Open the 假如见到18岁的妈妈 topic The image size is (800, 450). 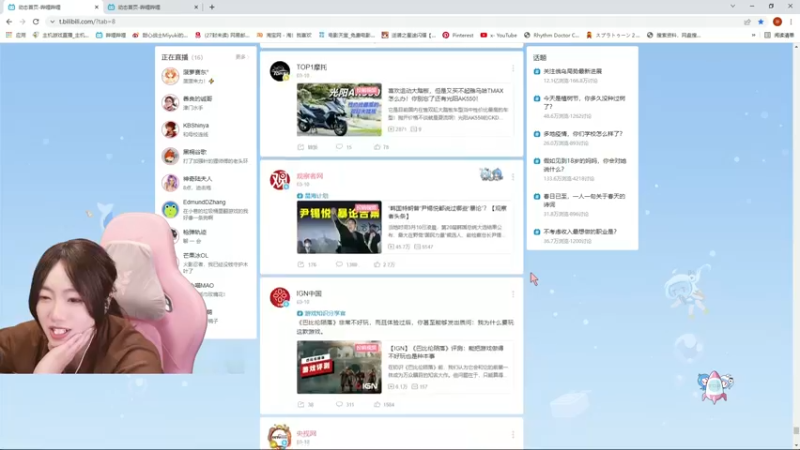585,165
